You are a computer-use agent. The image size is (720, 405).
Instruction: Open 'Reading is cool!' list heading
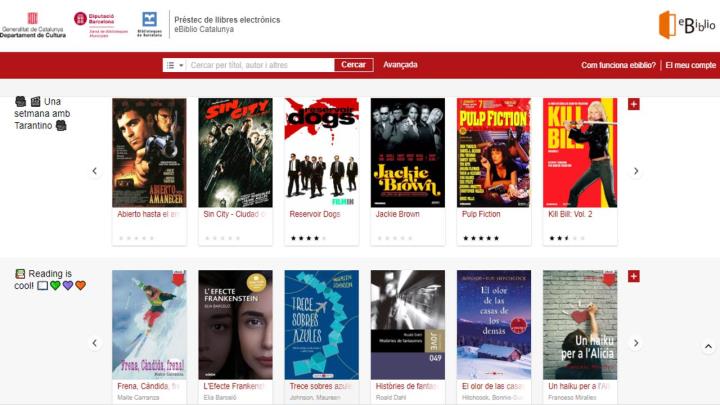[50, 280]
